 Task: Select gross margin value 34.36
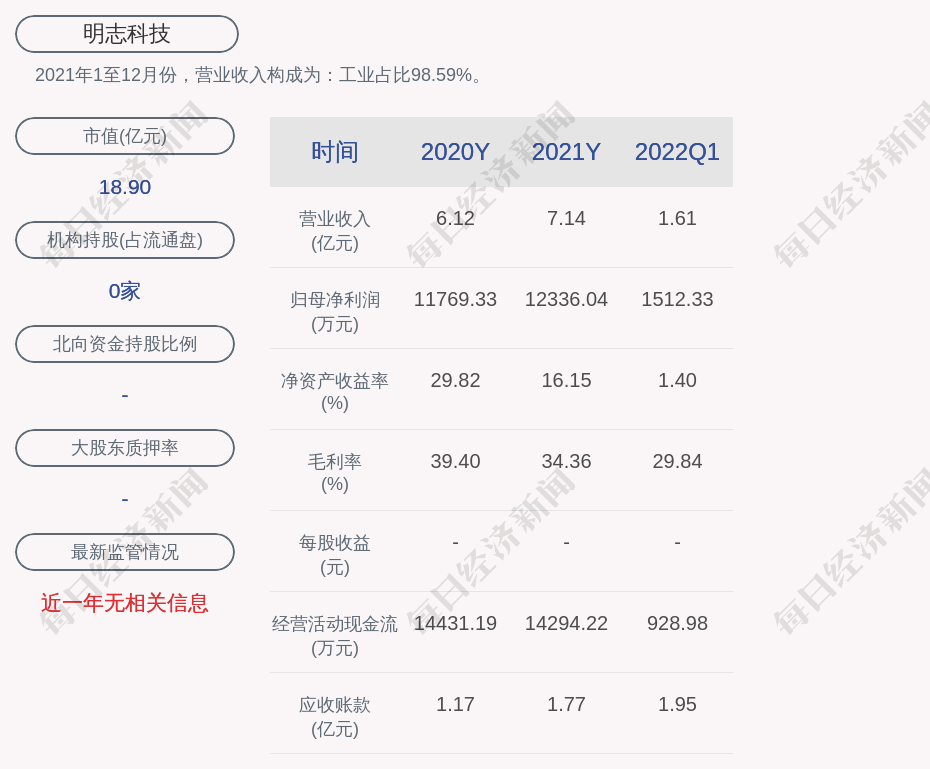point(566,461)
